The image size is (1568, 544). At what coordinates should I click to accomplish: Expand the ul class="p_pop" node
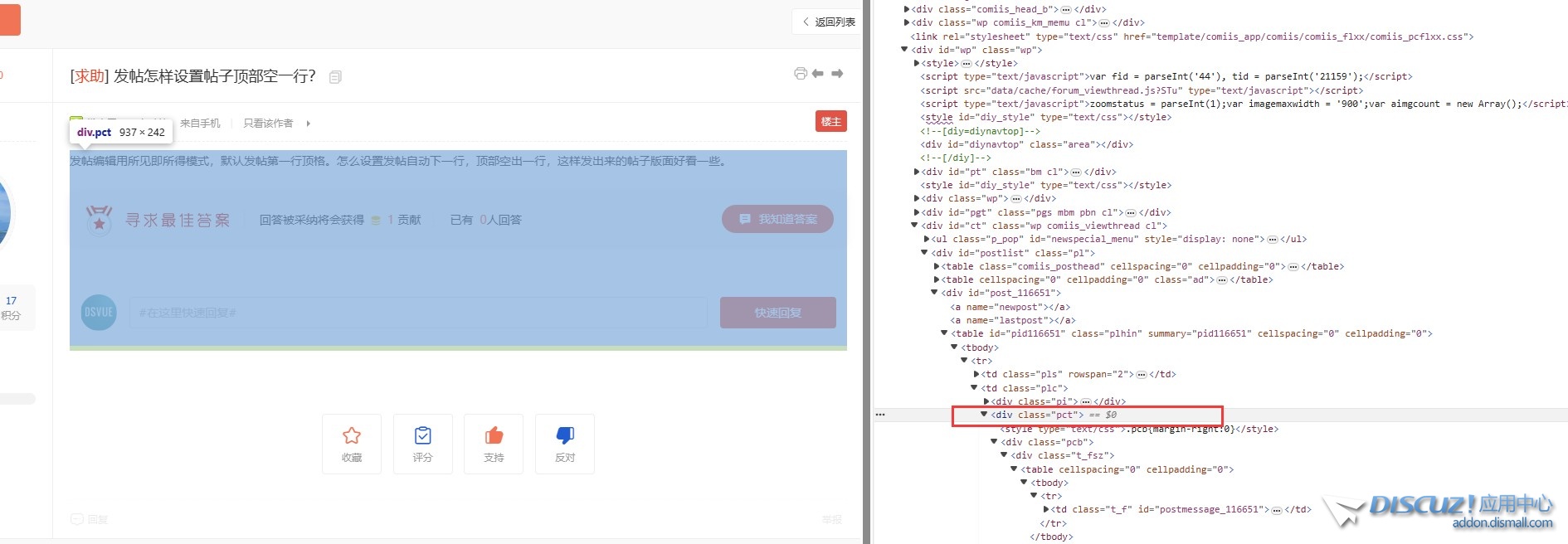[927, 239]
